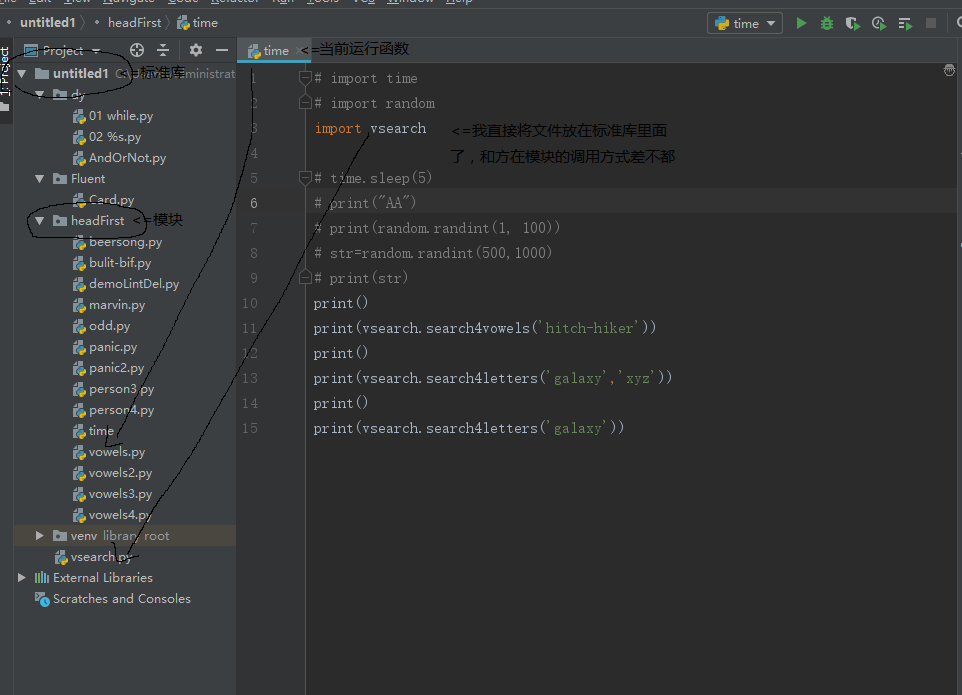
Task: Hide the project panel with minus icon
Action: click(222, 50)
